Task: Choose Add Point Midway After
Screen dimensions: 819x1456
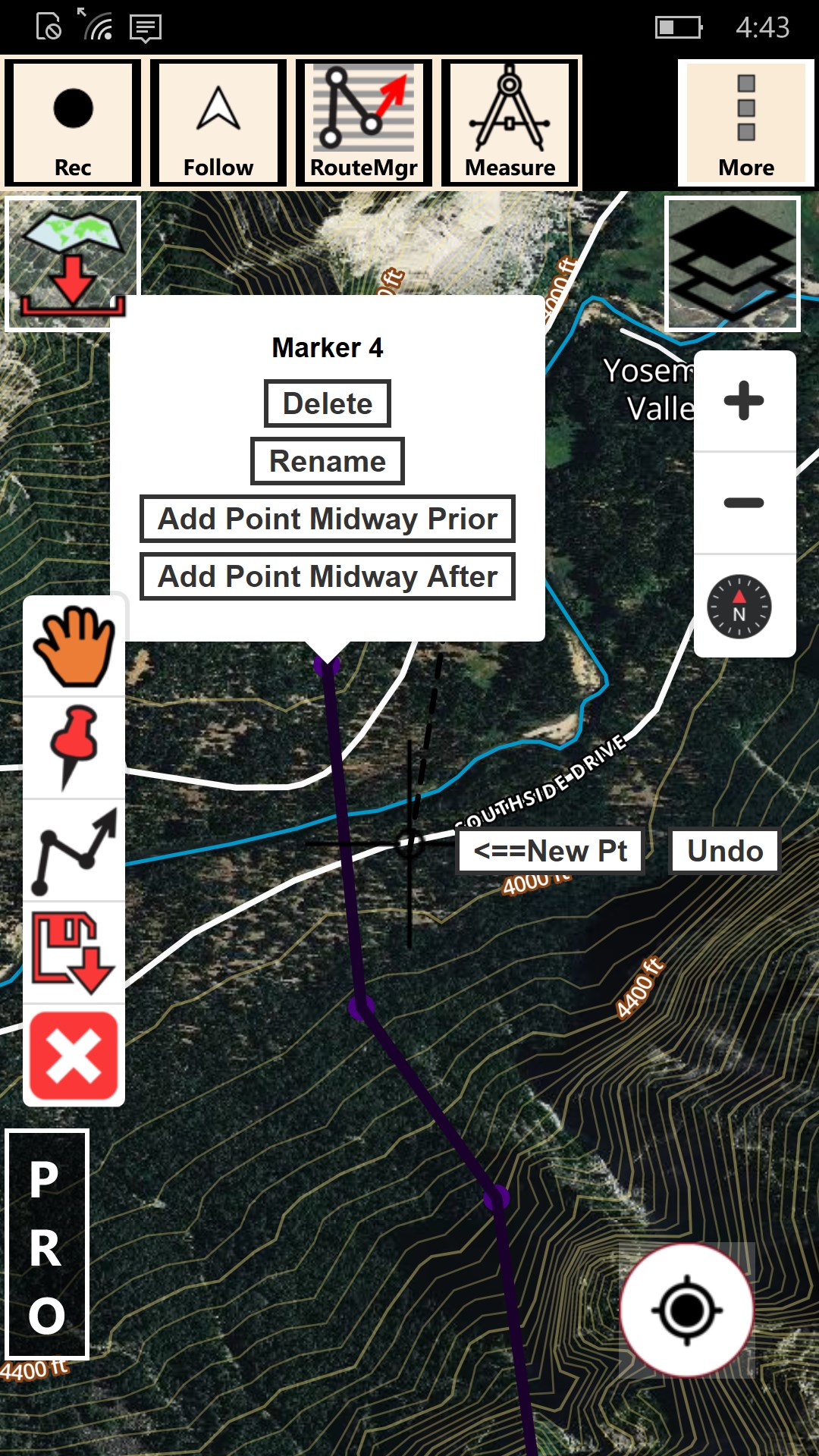Action: [x=328, y=576]
